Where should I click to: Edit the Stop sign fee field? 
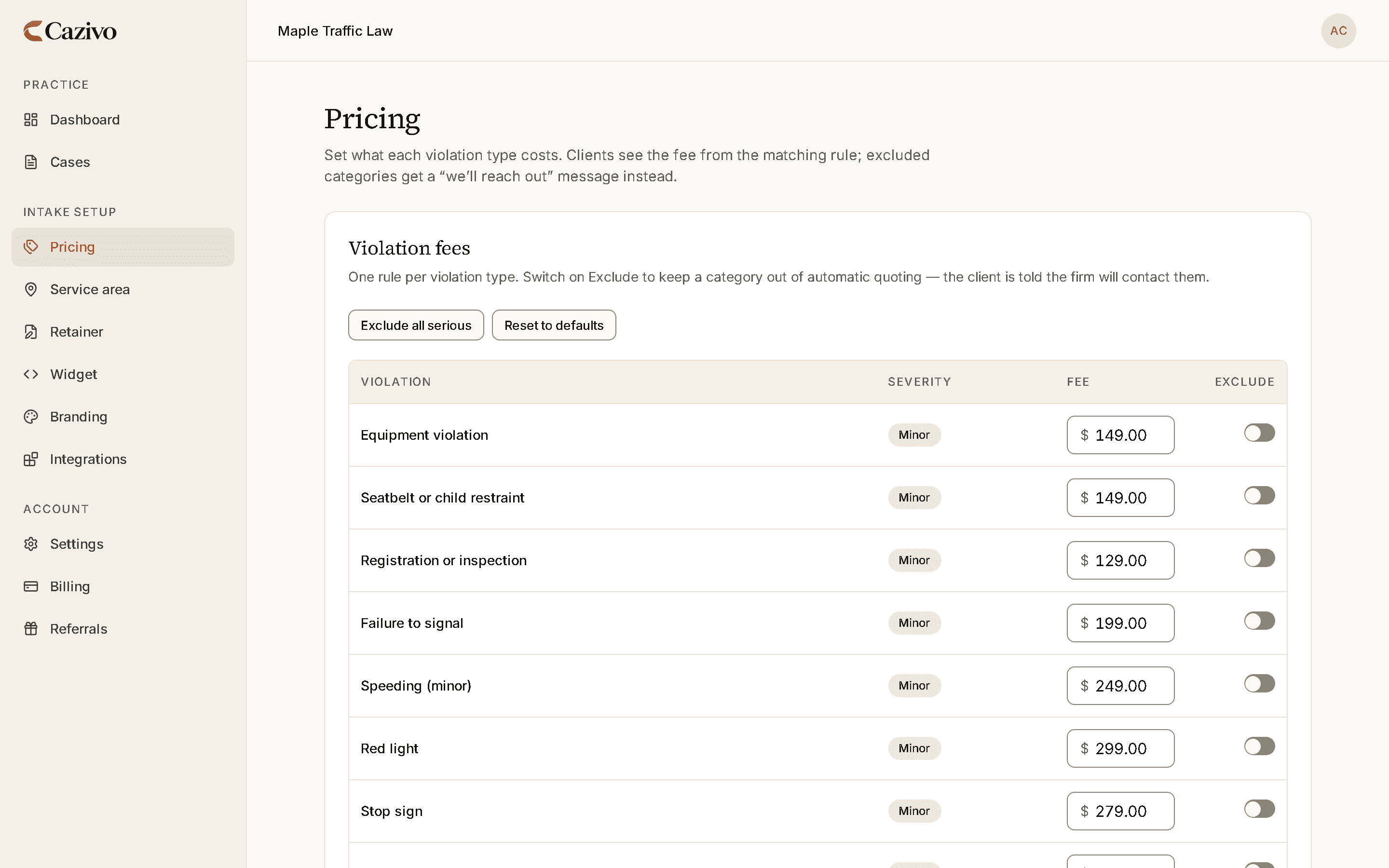tap(1120, 811)
